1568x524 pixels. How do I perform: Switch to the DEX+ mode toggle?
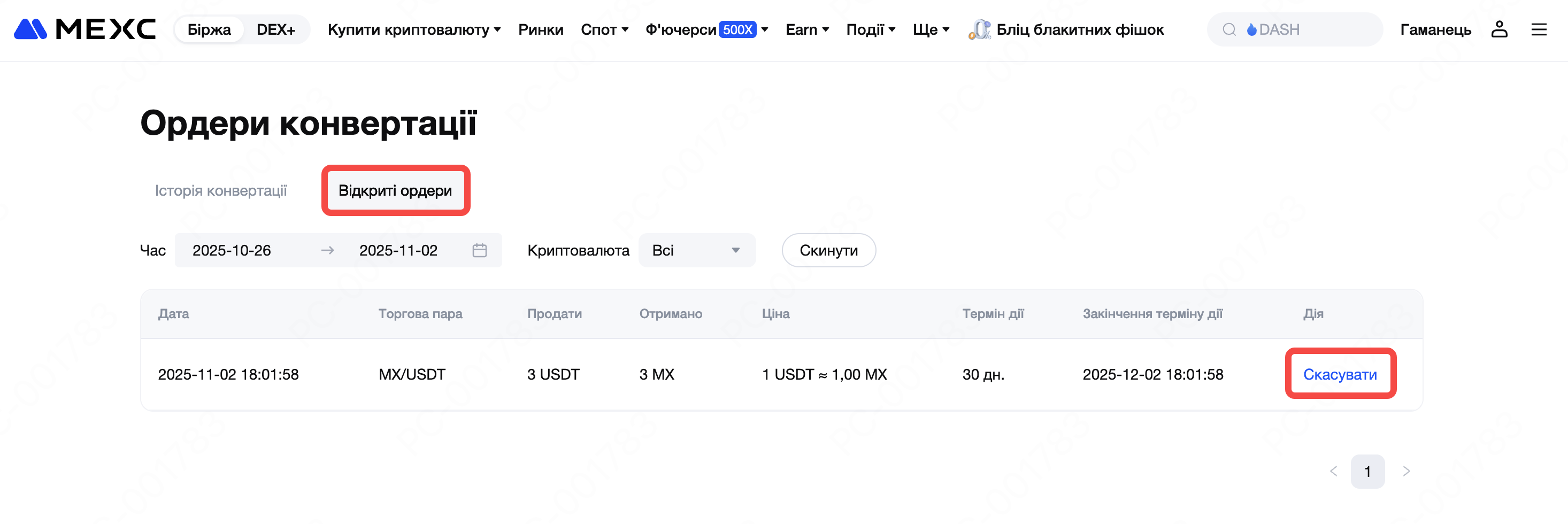coord(276,29)
